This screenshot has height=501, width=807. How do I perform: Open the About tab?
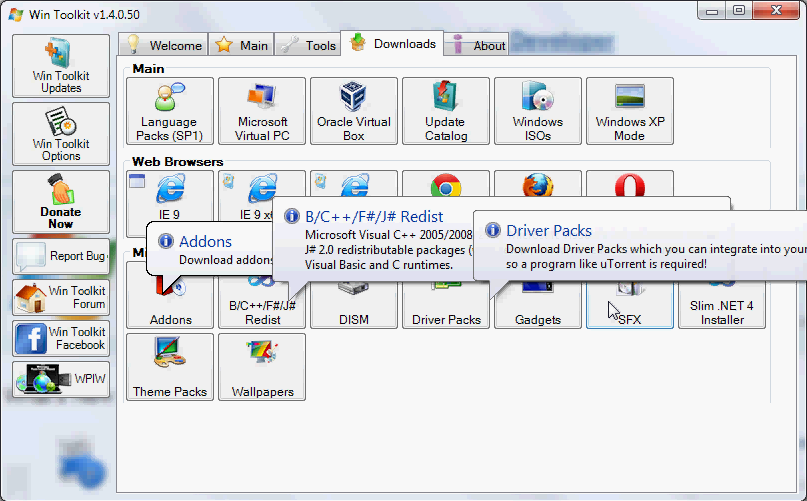coord(476,45)
